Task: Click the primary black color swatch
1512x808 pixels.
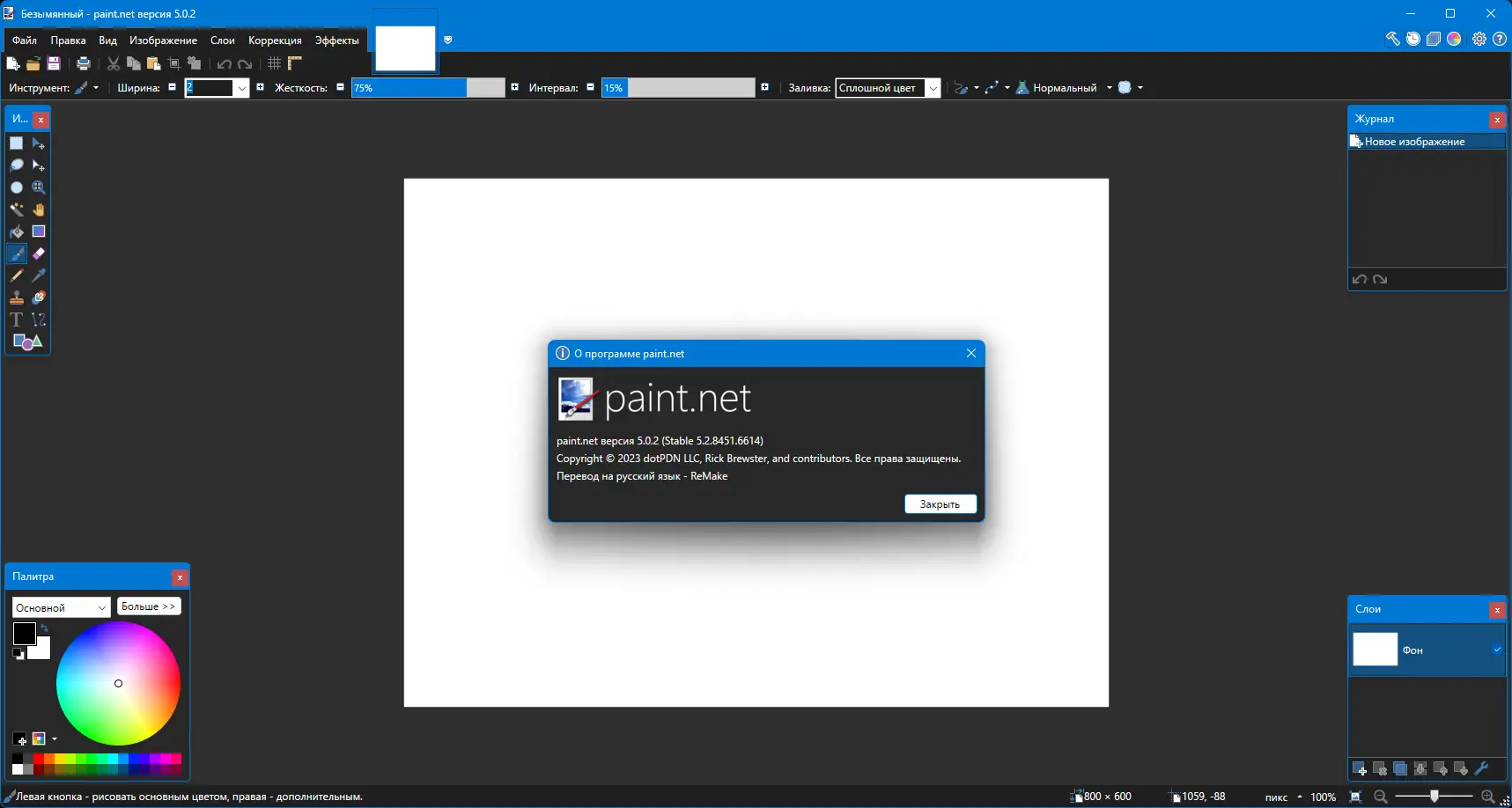Action: [x=24, y=634]
